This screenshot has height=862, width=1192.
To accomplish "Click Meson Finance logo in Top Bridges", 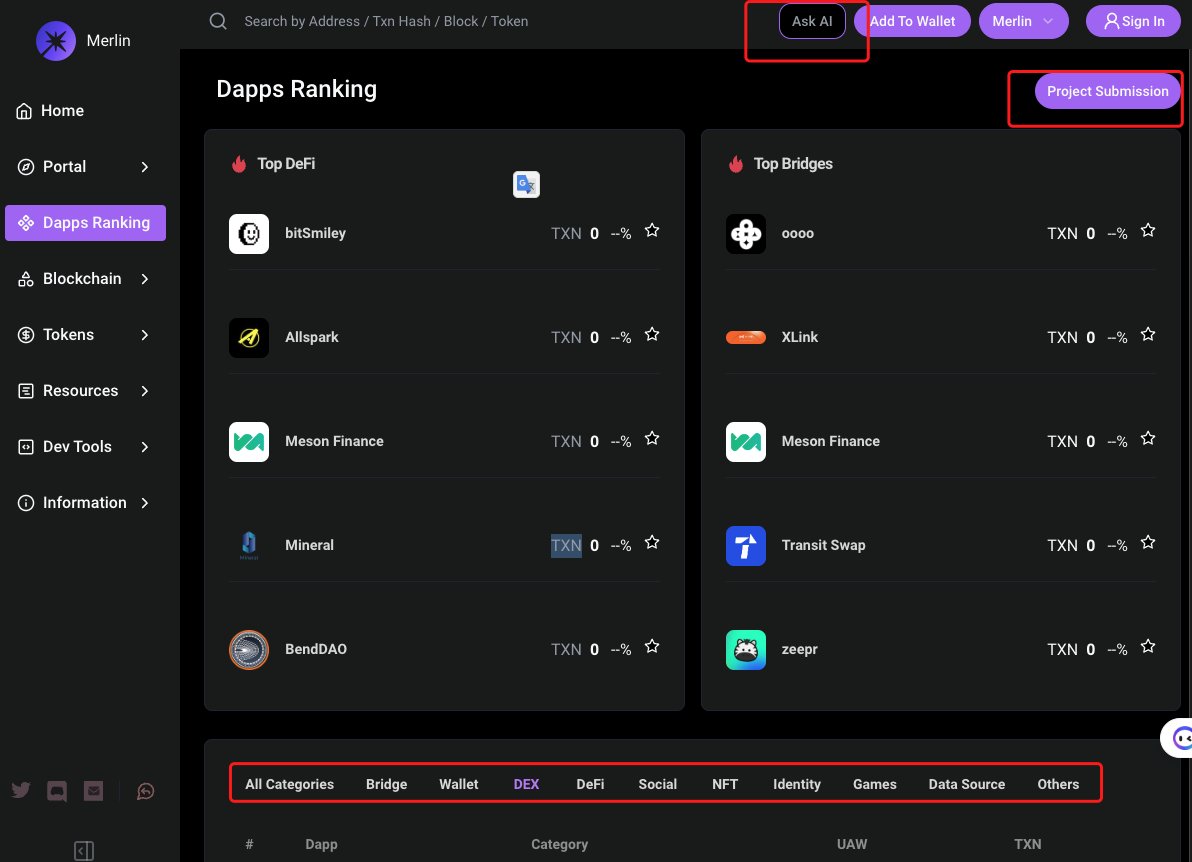I will coord(746,442).
